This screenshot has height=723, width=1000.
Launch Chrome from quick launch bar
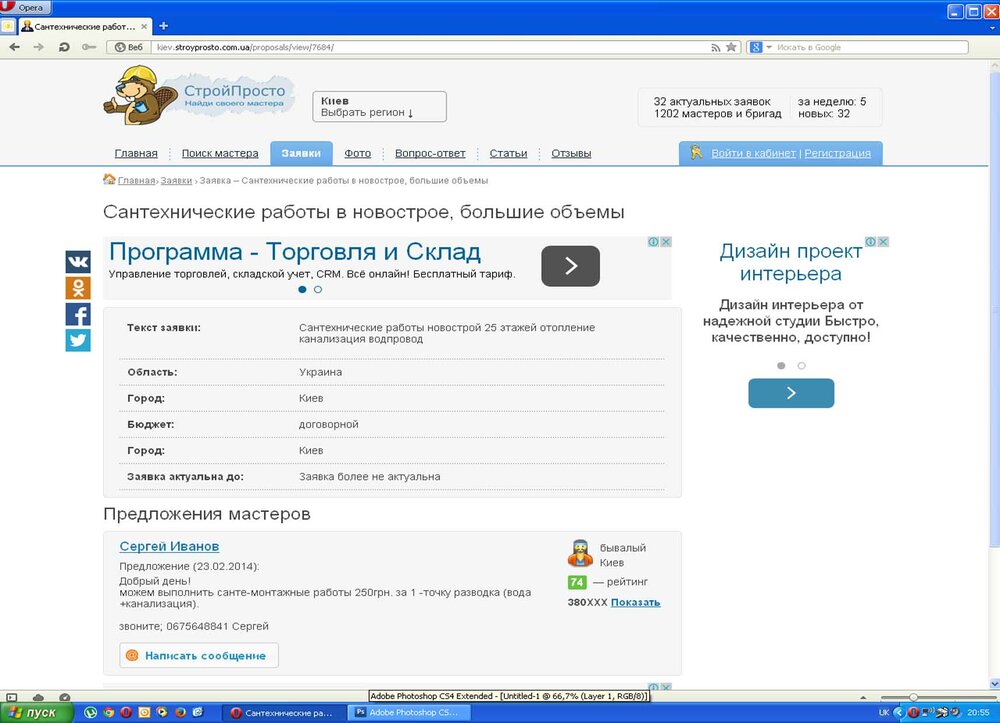(x=108, y=712)
